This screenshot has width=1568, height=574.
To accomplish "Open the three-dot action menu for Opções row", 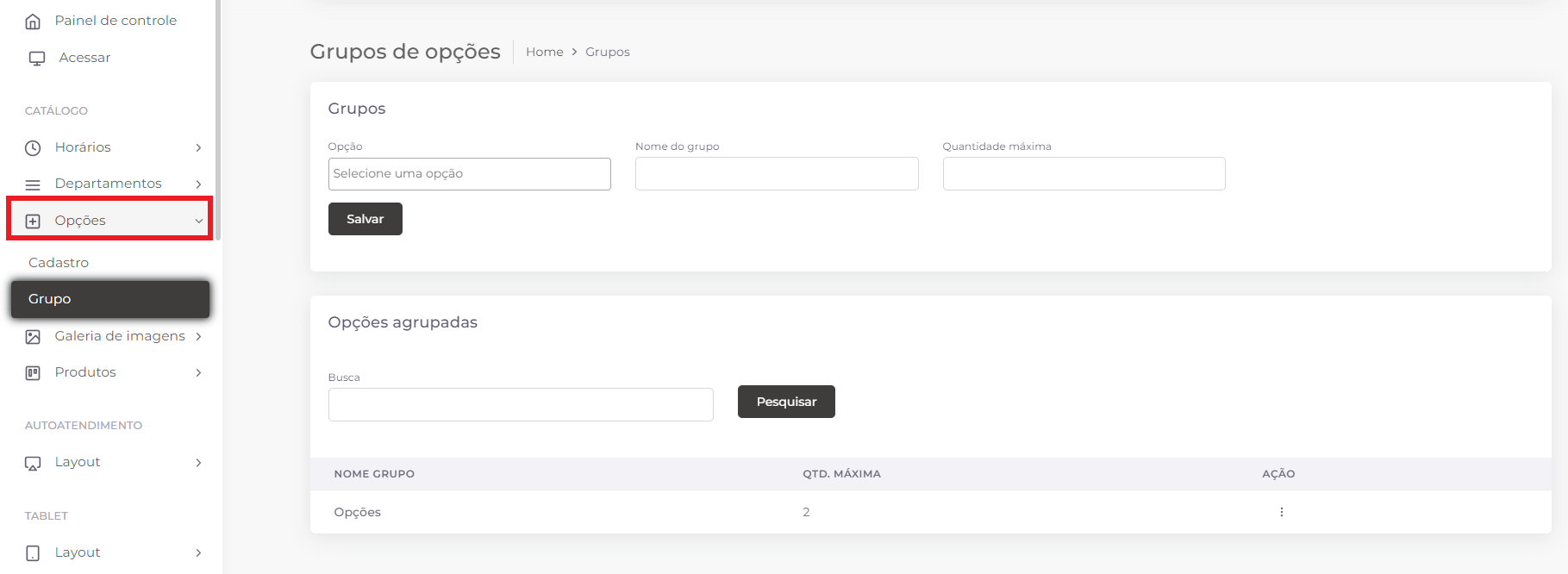I will click(x=1281, y=512).
